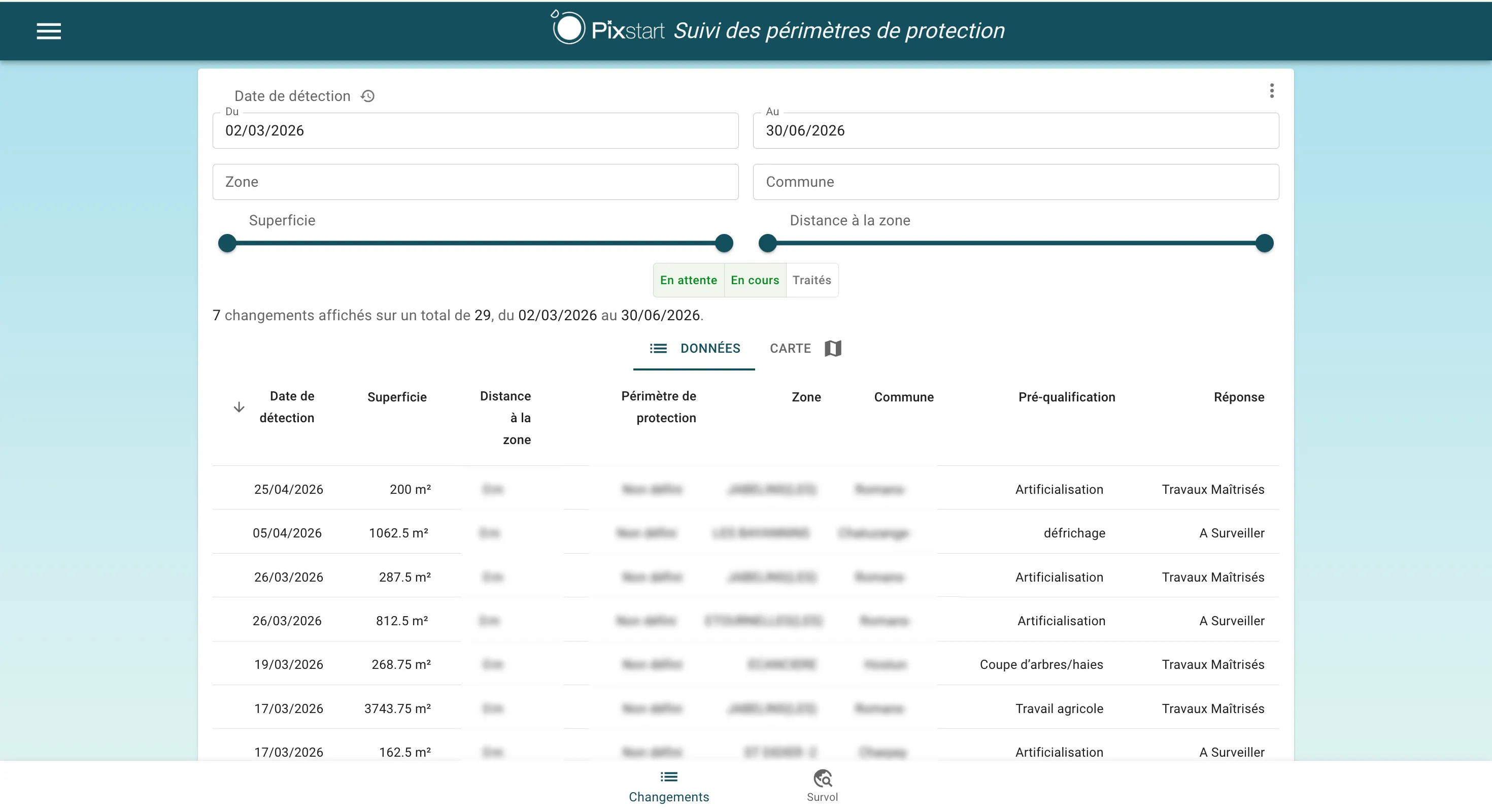
Task: Click the Changements list icon at the bottom
Action: 669,776
